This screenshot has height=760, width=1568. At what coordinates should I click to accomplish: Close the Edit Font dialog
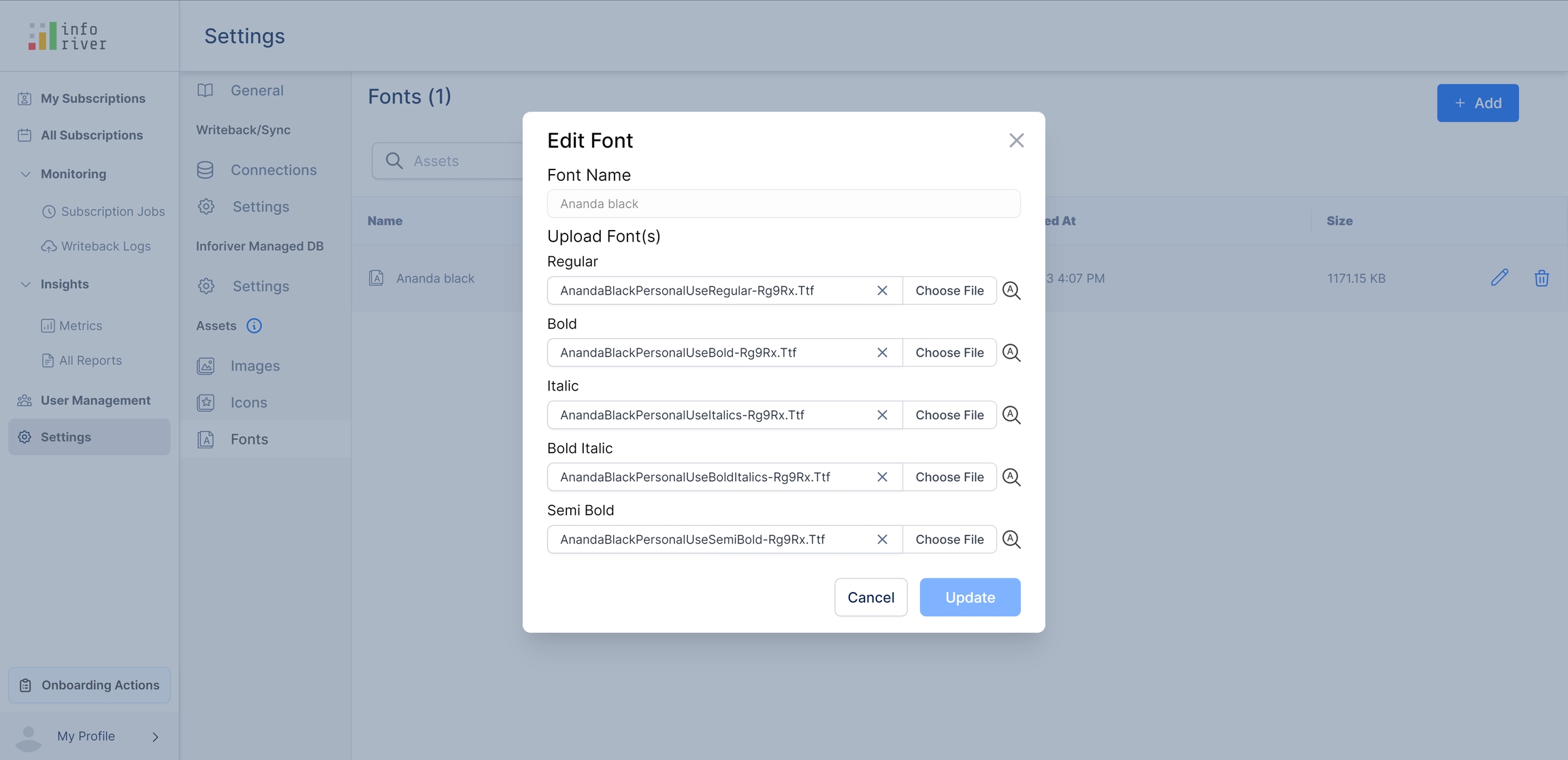[x=1016, y=140]
